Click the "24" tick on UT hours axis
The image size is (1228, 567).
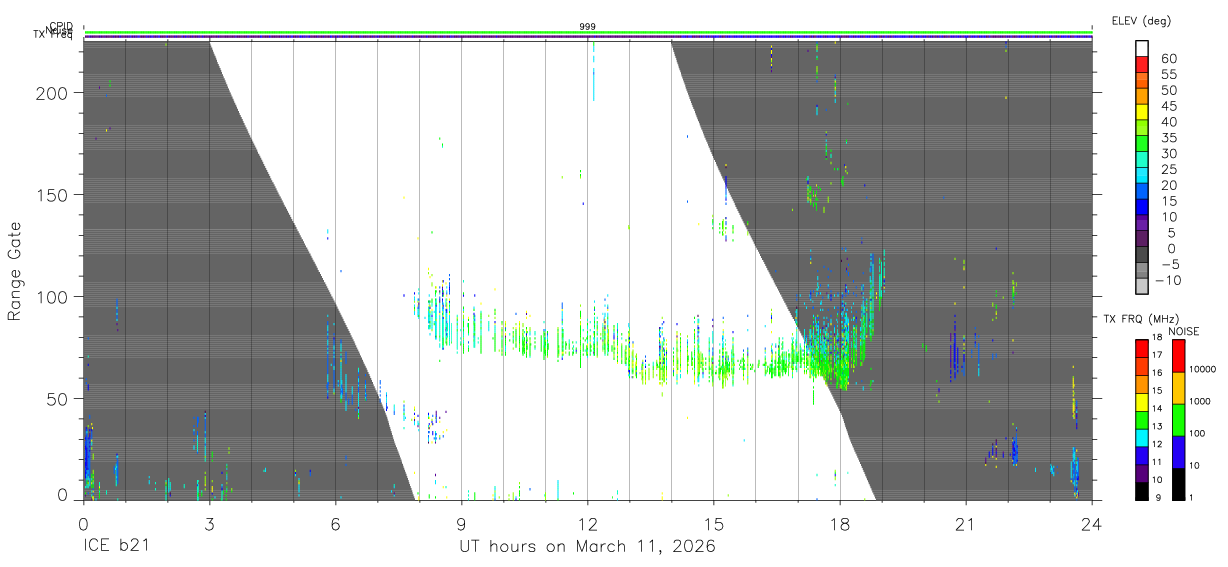tap(1091, 524)
